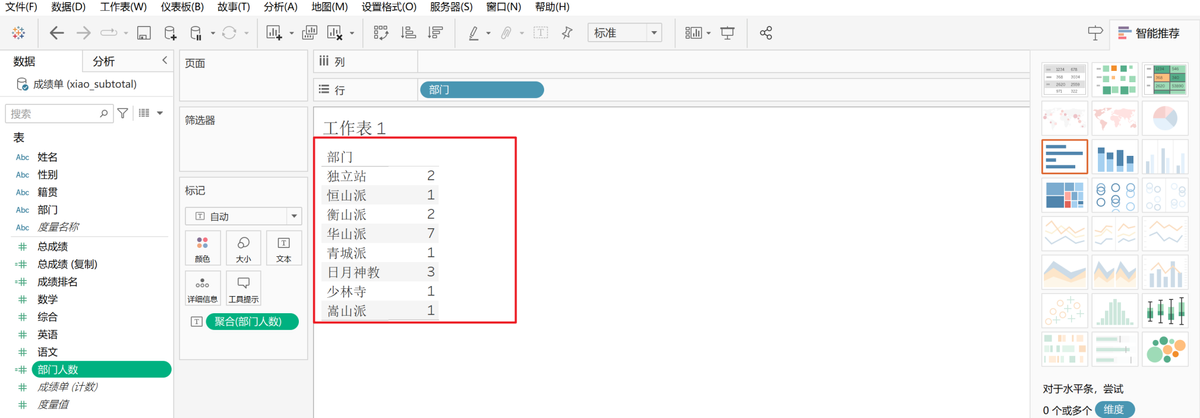Click the swap rows and columns icon
Image resolution: width=1200 pixels, height=418 pixels.
pyautogui.click(x=381, y=33)
